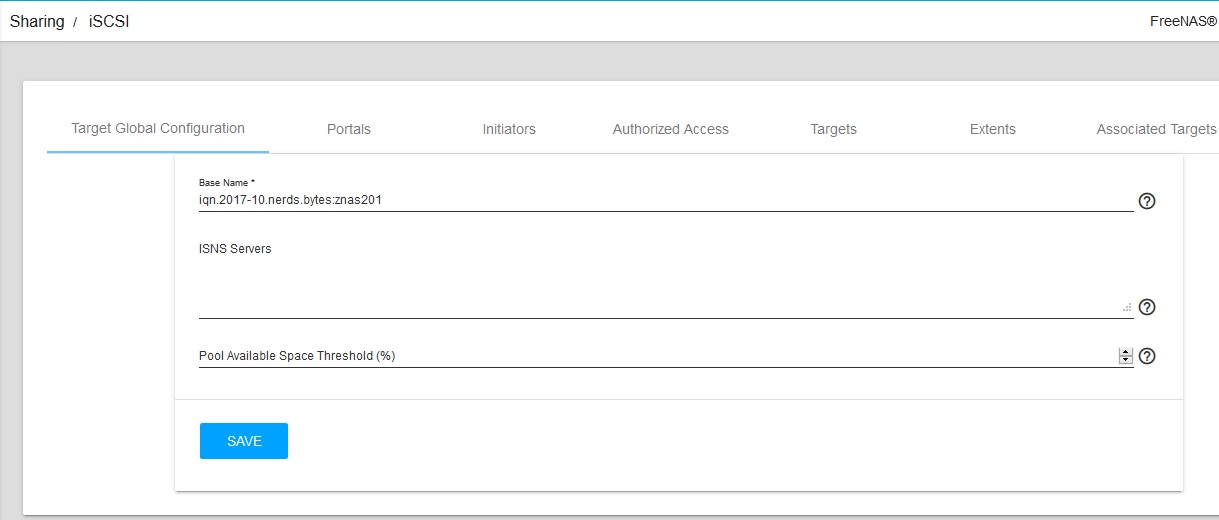This screenshot has height=520, width=1219.
Task: Click the iSCSI breadcrumb
Action: tap(109, 21)
